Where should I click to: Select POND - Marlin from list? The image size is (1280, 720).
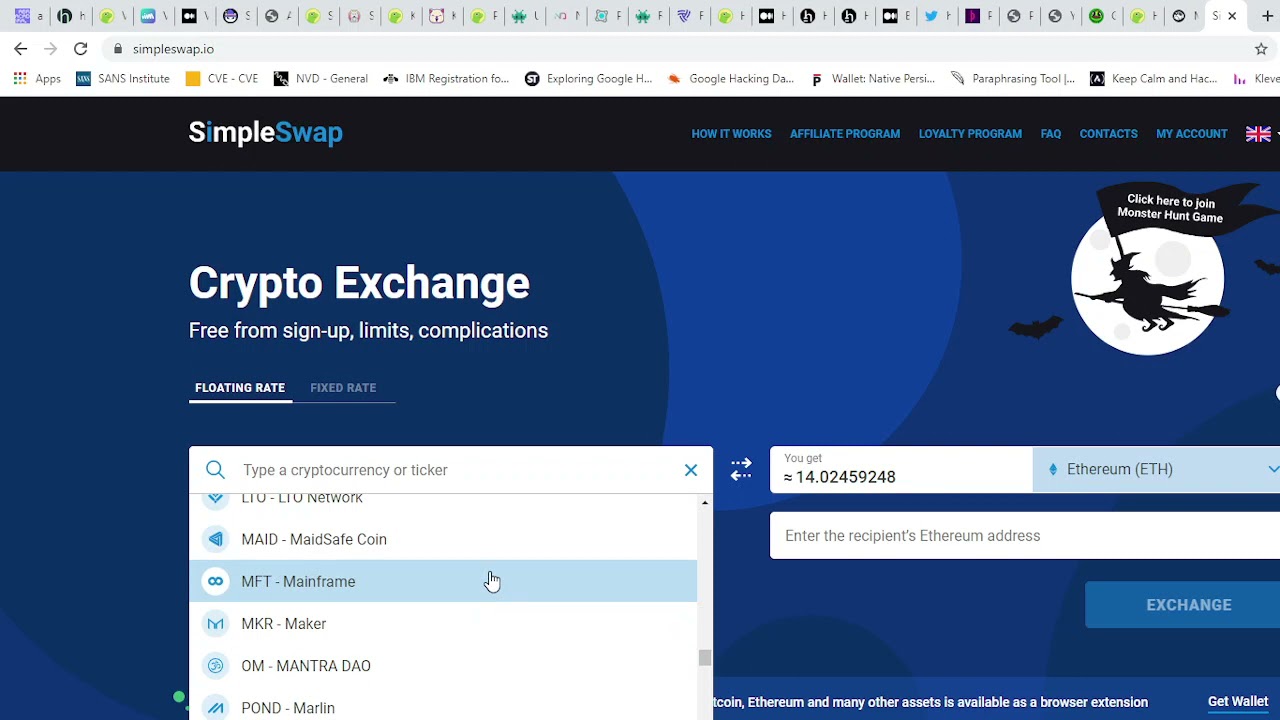point(443,706)
